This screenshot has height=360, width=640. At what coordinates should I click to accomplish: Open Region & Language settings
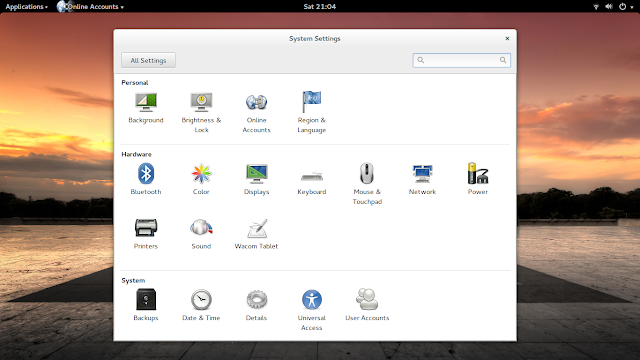click(311, 113)
